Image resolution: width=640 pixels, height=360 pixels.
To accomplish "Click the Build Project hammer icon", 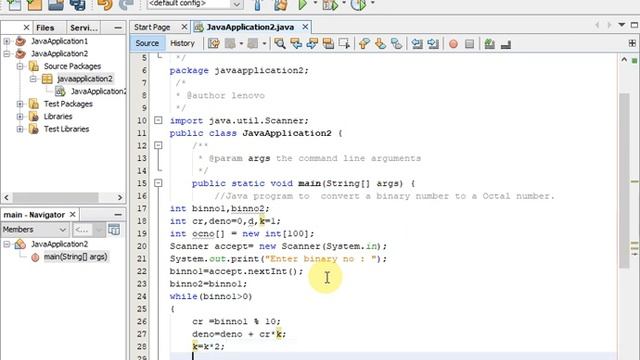I will (x=258, y=4).
